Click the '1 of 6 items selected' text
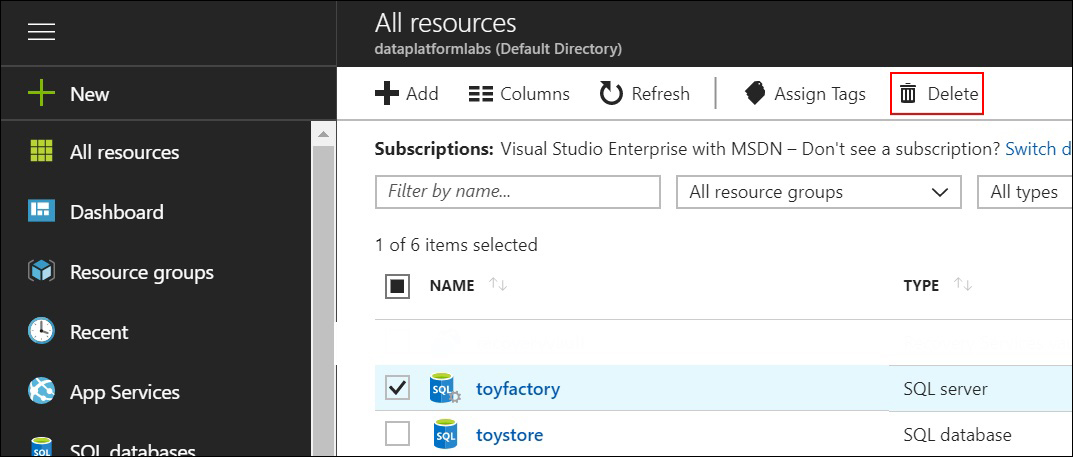Image resolution: width=1073 pixels, height=457 pixels. pos(456,244)
